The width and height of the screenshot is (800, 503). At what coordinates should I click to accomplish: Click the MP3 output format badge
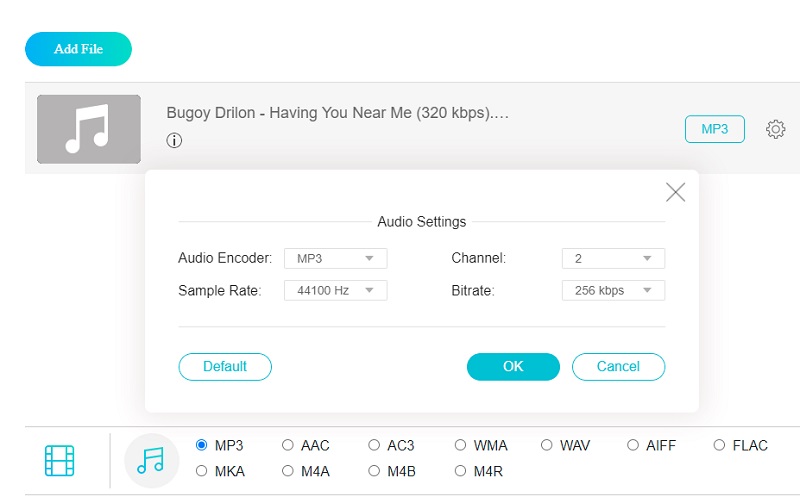point(714,129)
